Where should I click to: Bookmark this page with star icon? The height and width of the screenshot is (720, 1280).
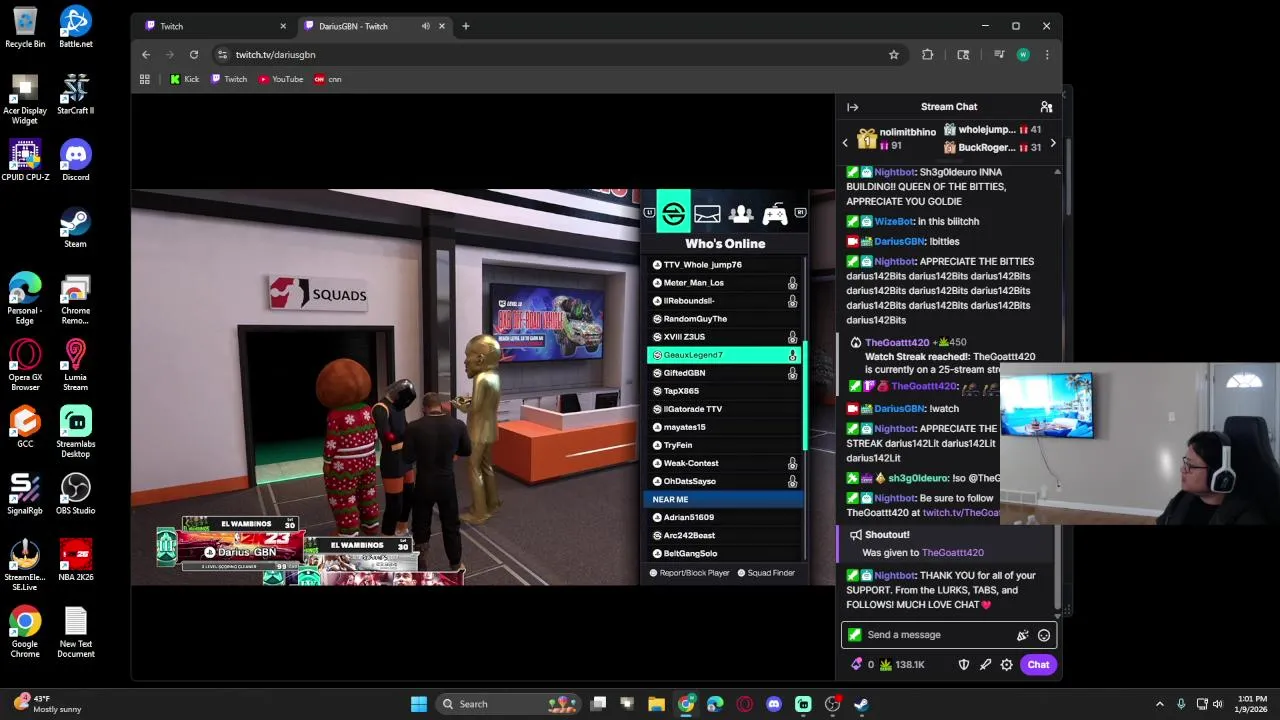[x=894, y=55]
